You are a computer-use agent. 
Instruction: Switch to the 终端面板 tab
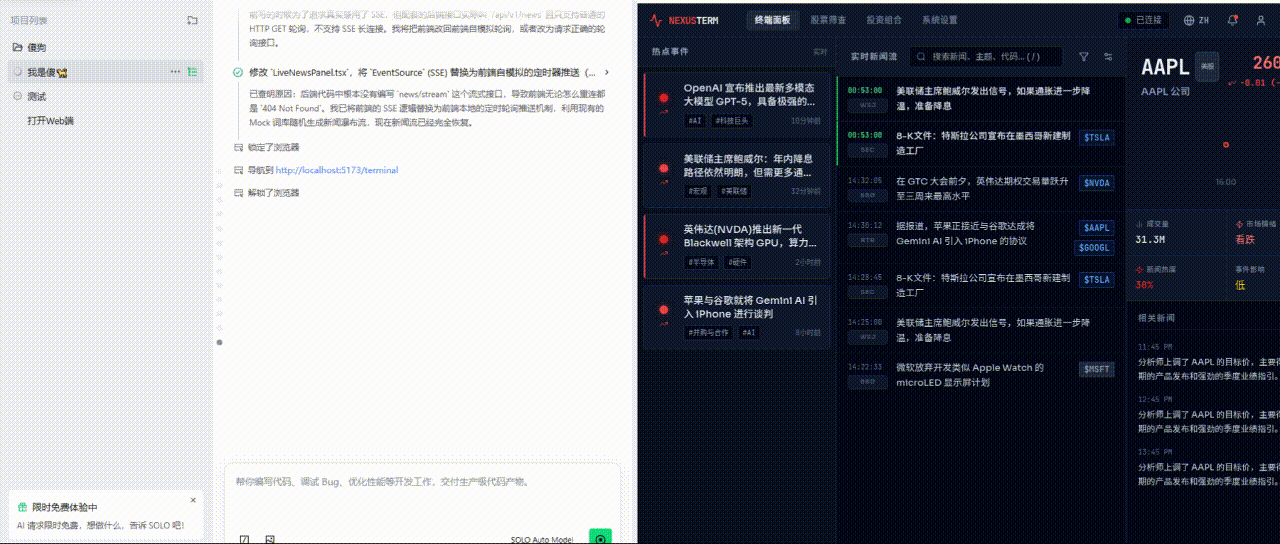click(x=772, y=19)
